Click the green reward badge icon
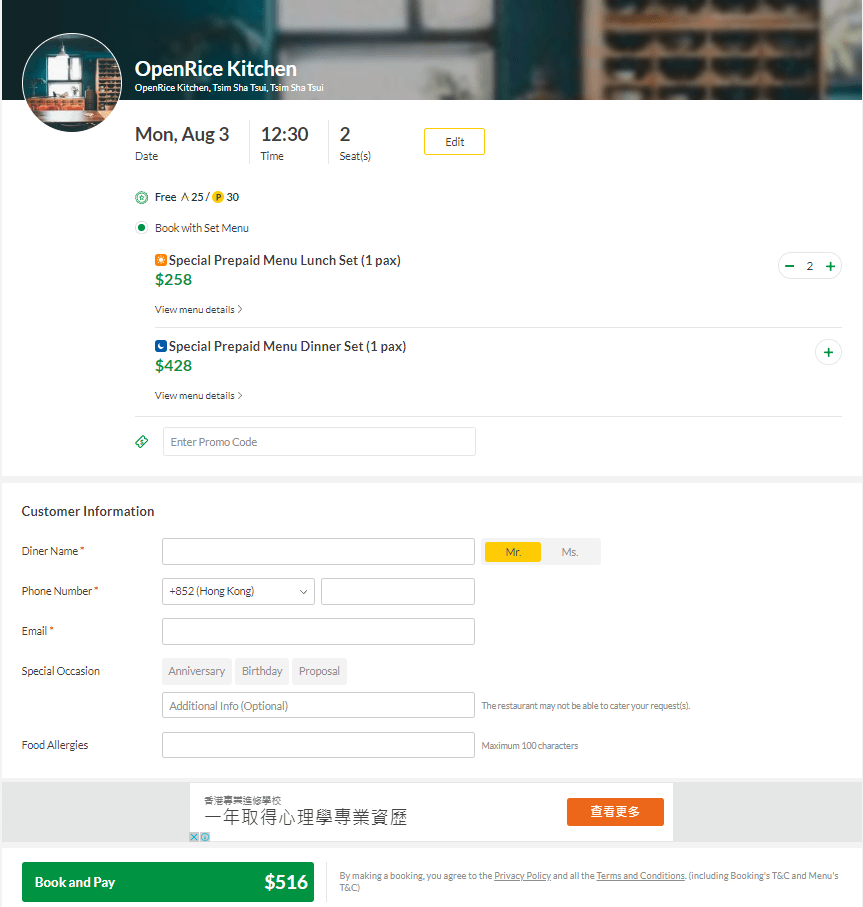 (142, 197)
